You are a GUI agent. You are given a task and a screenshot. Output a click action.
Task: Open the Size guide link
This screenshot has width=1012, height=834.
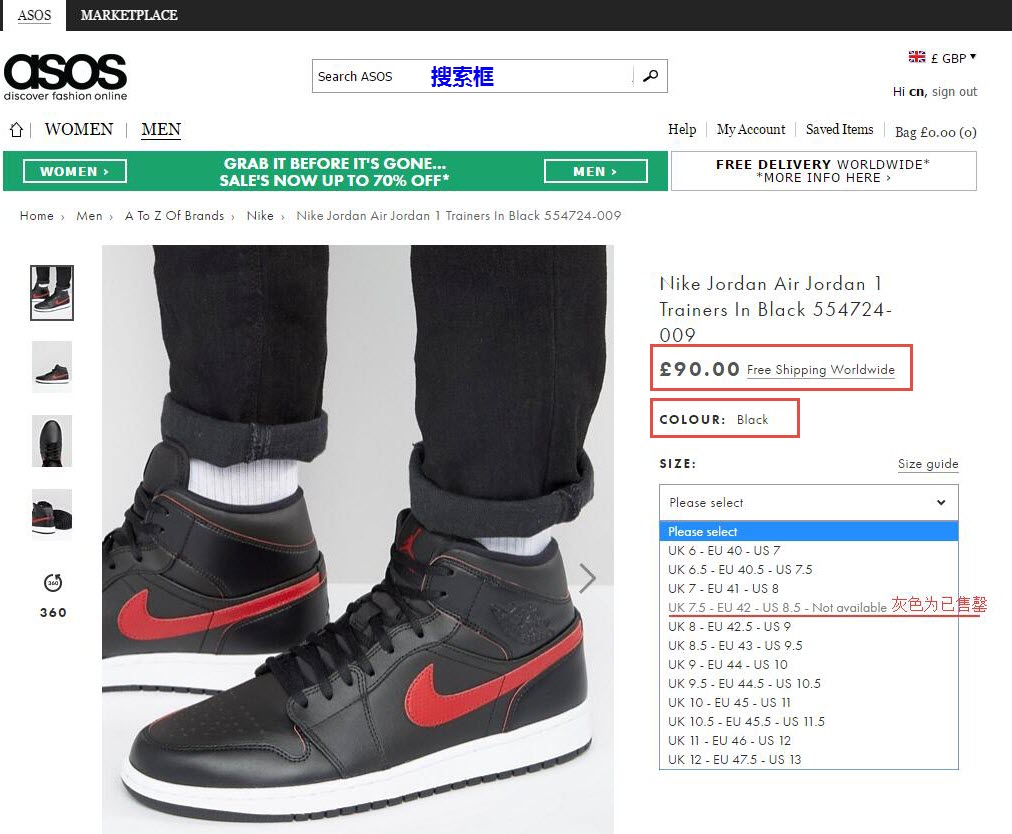tap(927, 463)
